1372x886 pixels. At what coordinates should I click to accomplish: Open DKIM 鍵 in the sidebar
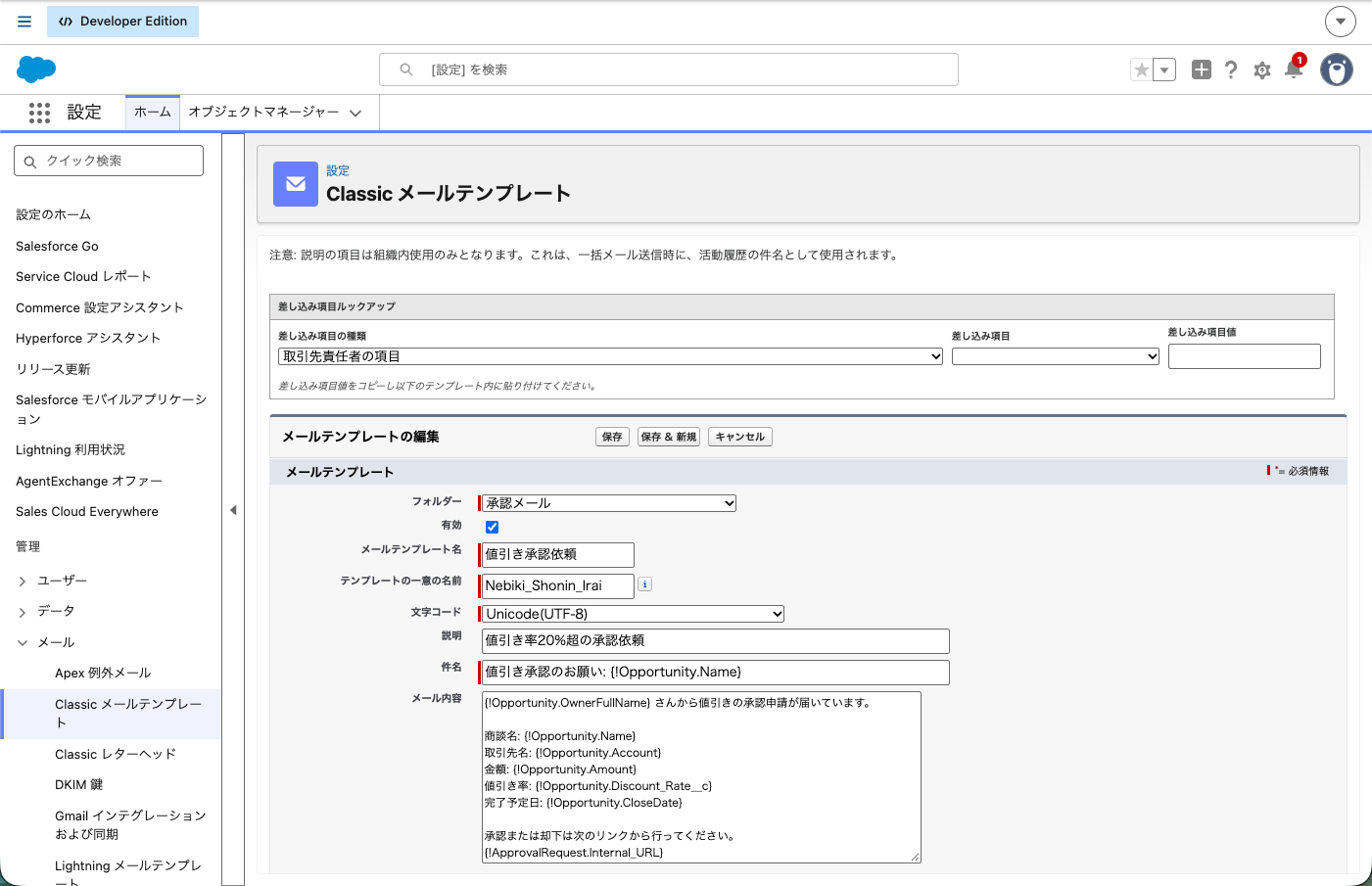79,785
